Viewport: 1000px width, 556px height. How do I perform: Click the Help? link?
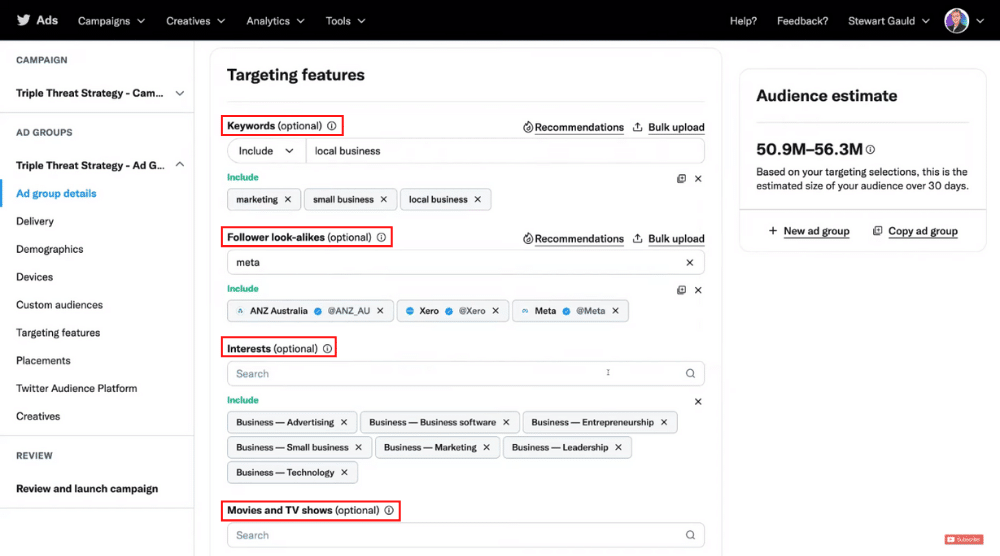click(x=743, y=21)
